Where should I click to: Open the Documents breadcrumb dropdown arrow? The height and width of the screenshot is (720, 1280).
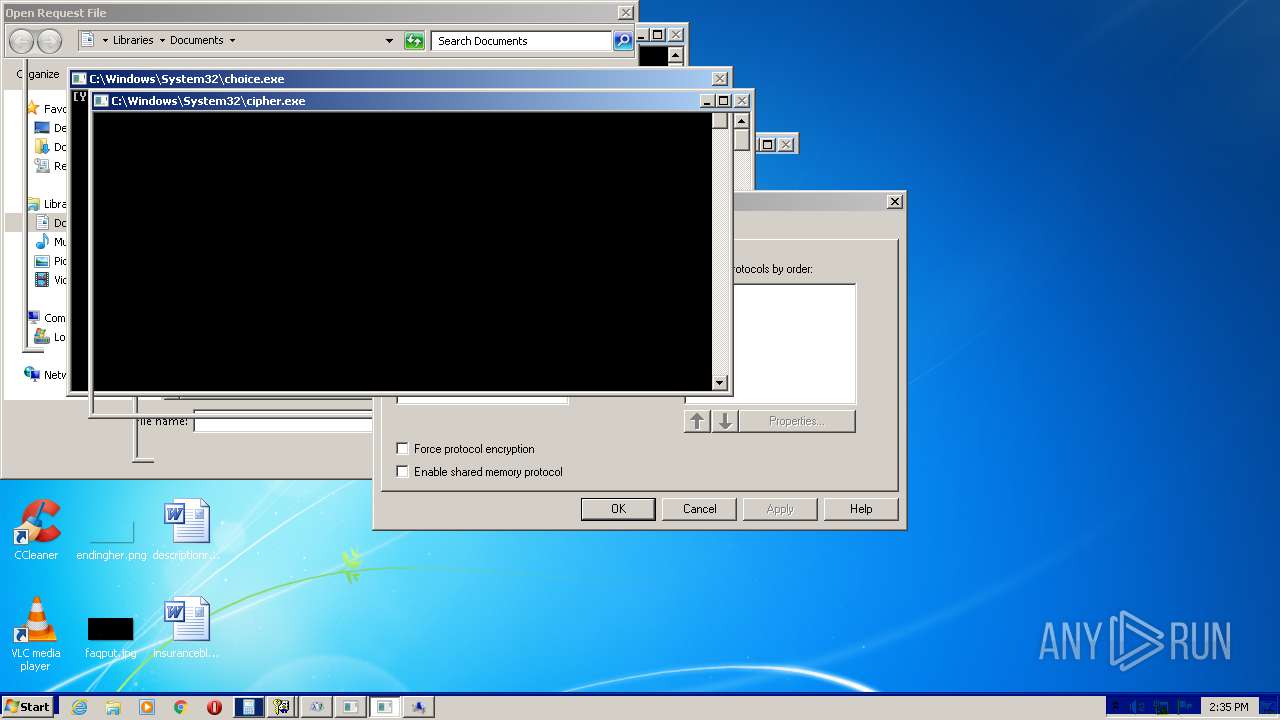(232, 41)
